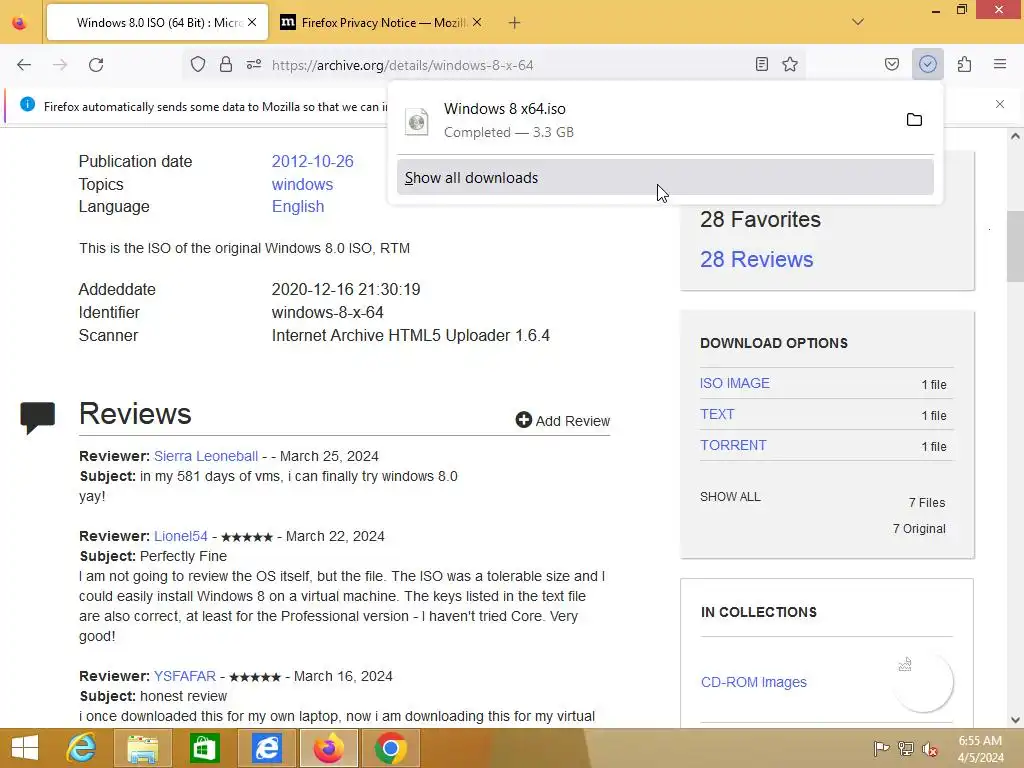The image size is (1024, 768).
Task: Click the 28 Reviews link
Action: click(x=756, y=259)
